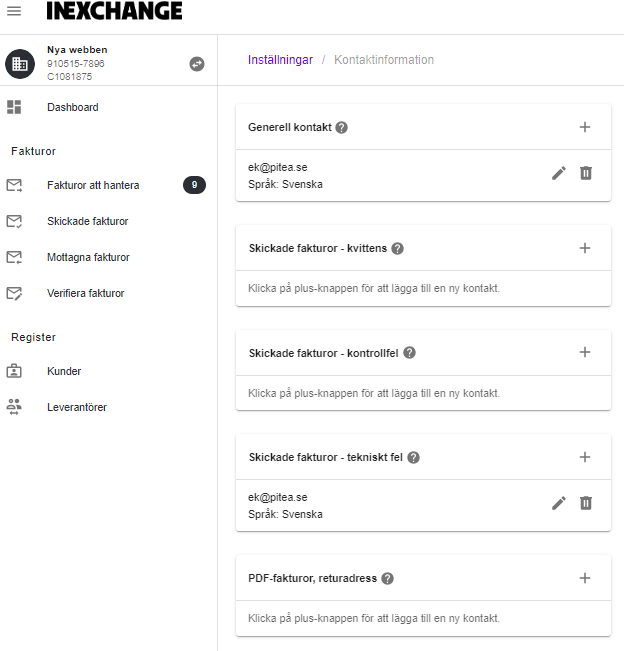Open the hamburger navigation menu
Screen dimensions: 624x651
(14, 11)
